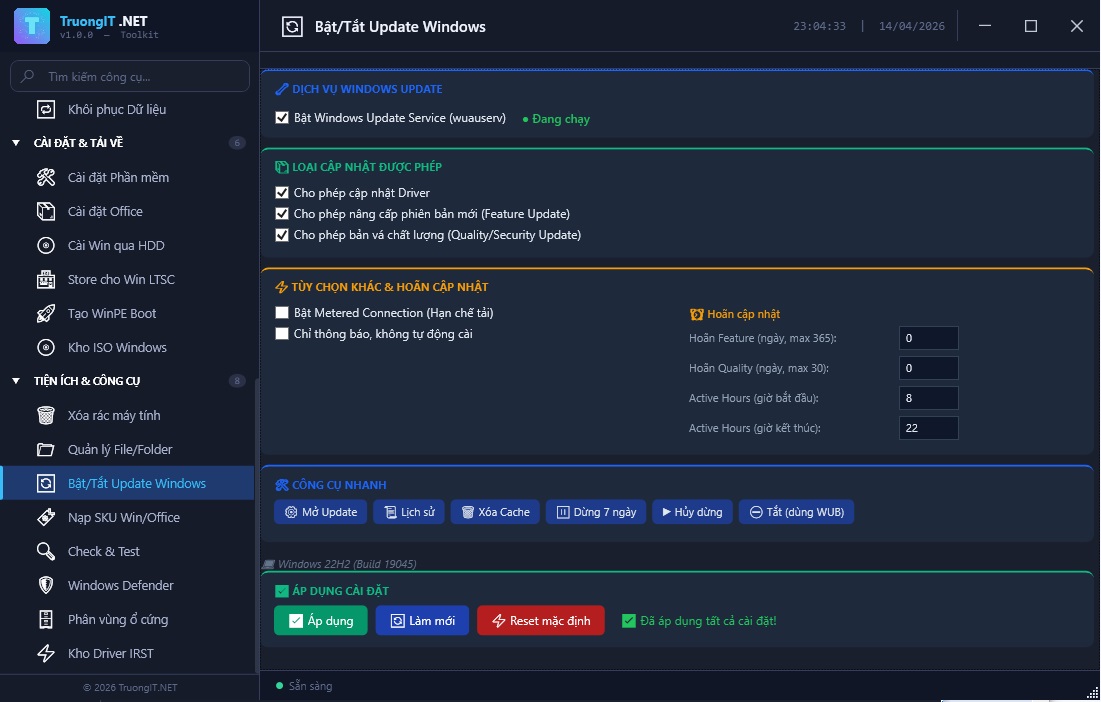Image resolution: width=1101 pixels, height=702 pixels.
Task: Click the Tạo WinPE Boot icon
Action: [x=43, y=313]
